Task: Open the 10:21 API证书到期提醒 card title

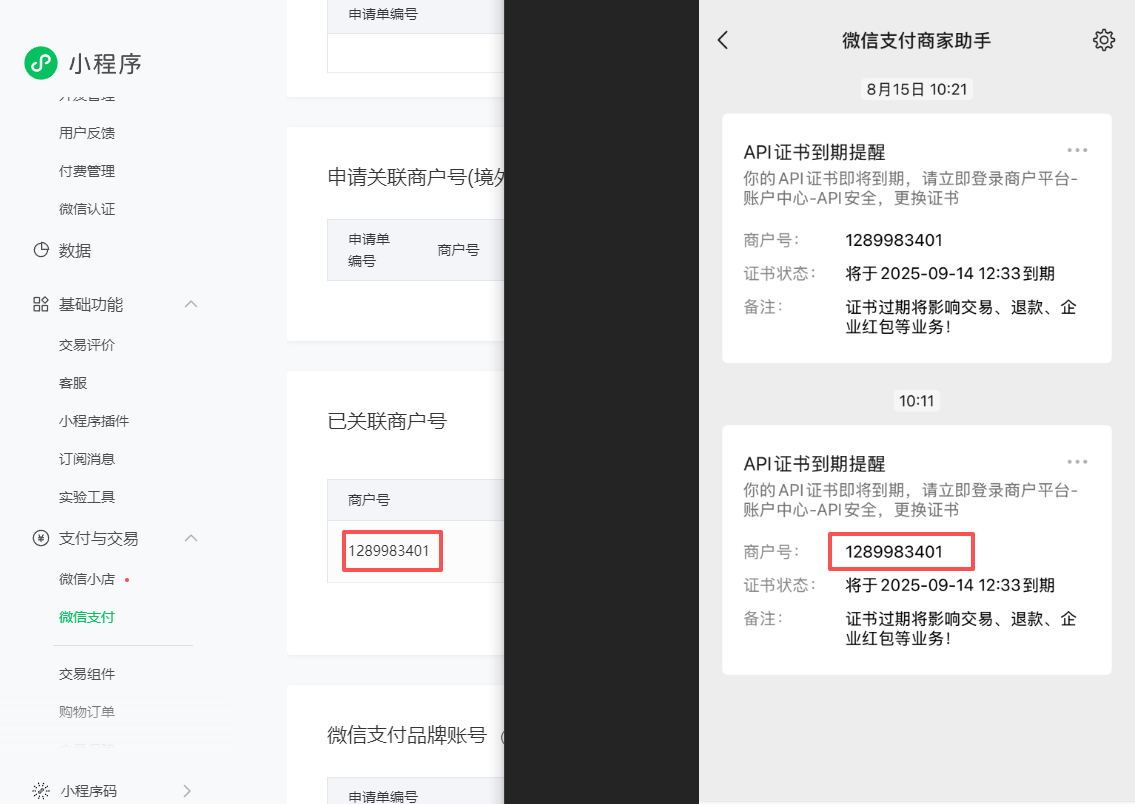Action: point(814,152)
